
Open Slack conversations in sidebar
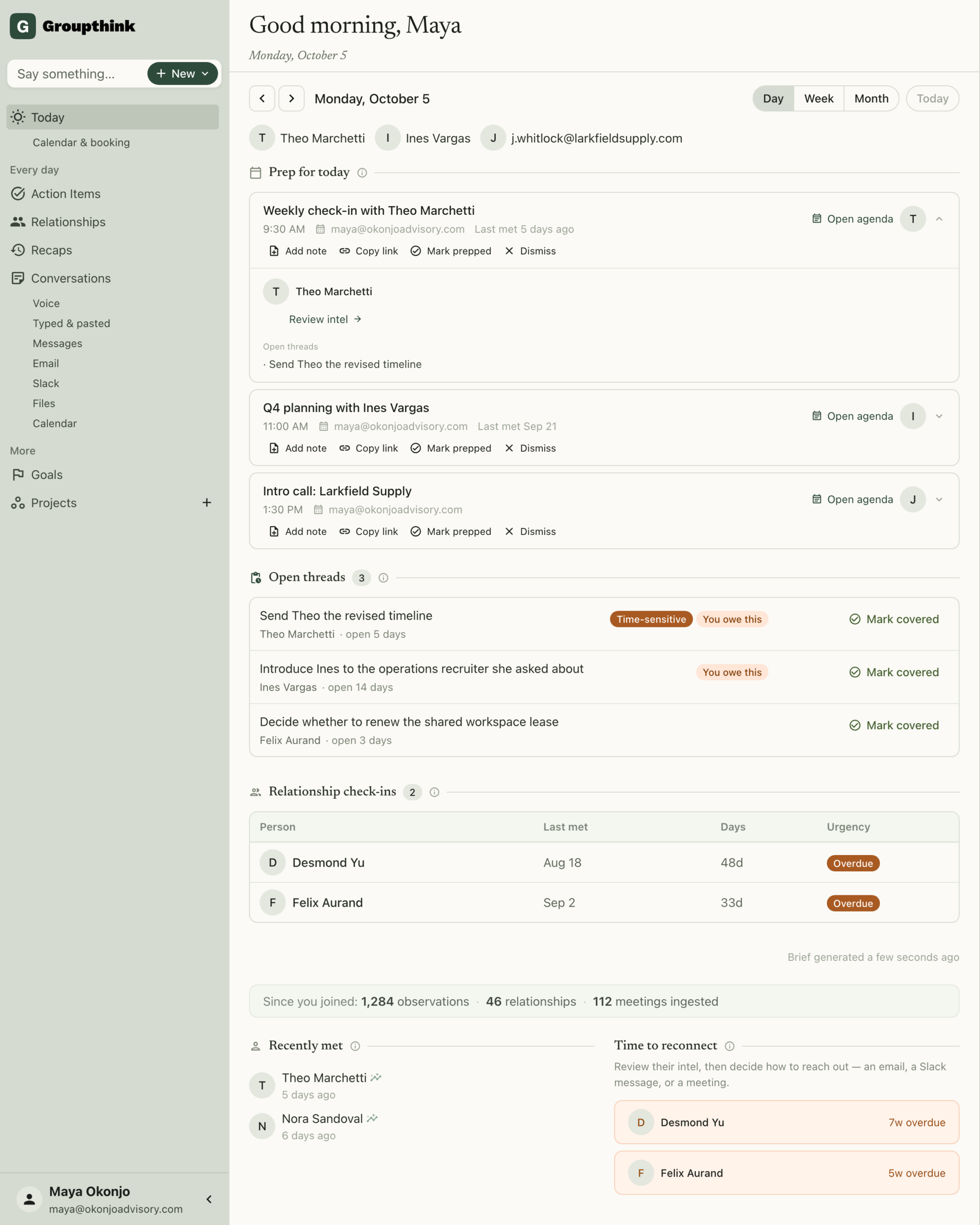pyautogui.click(x=46, y=383)
